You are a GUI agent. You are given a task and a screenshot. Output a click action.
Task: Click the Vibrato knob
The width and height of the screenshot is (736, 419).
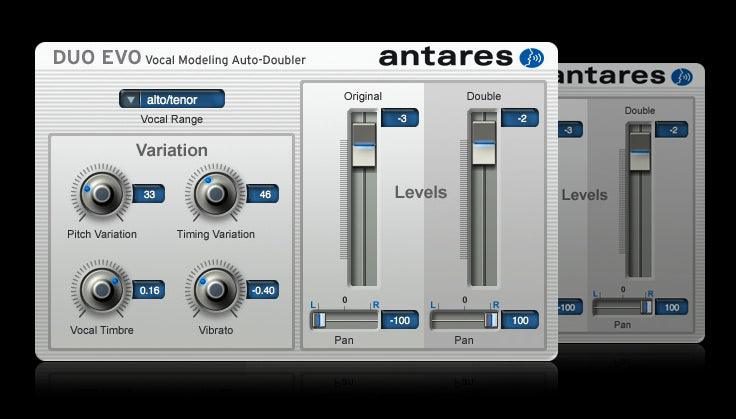pos(215,289)
